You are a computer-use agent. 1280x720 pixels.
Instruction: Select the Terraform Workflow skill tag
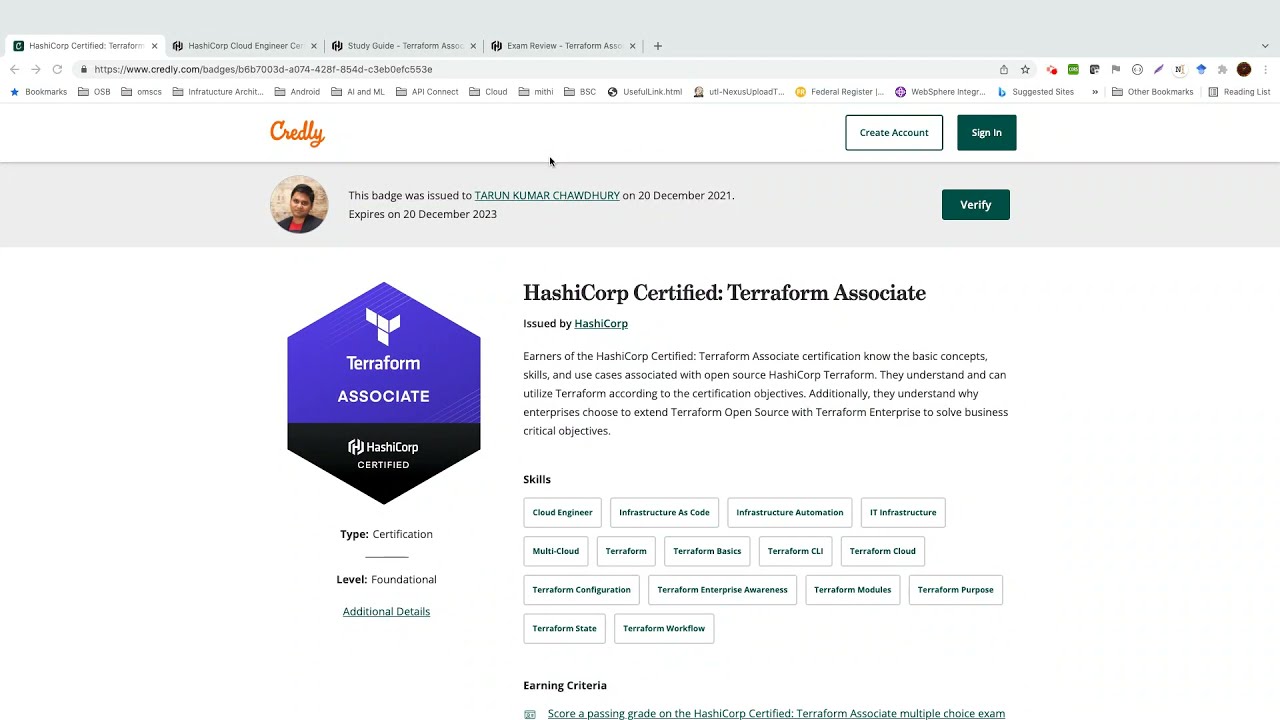click(x=664, y=629)
